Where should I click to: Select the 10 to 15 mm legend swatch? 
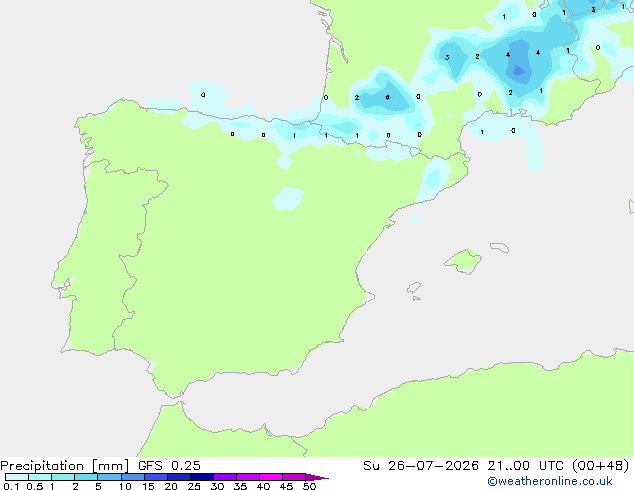[x=132, y=477]
